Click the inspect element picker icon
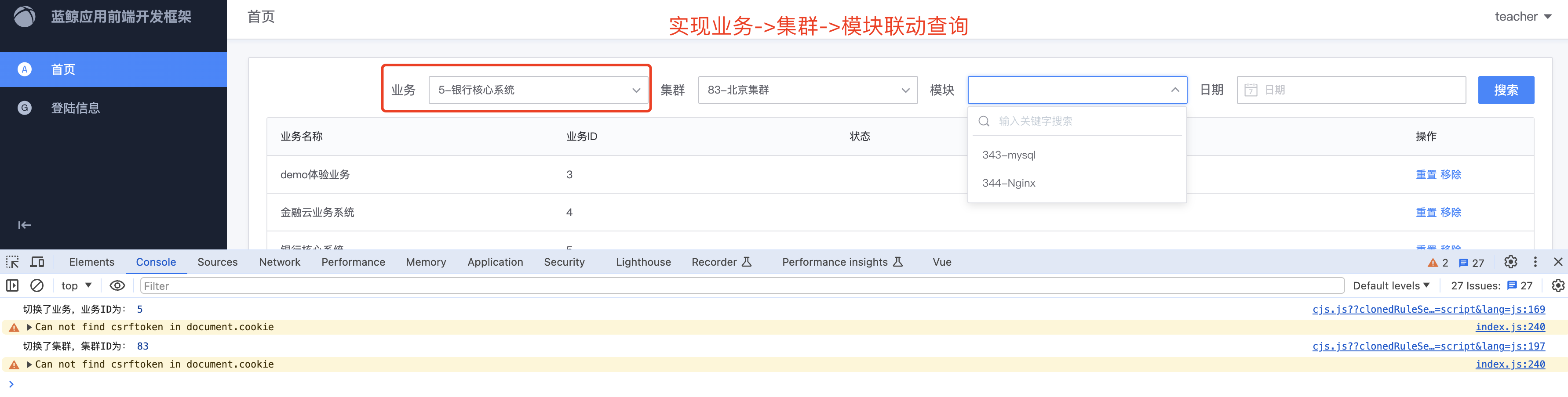The image size is (1568, 397). (12, 262)
